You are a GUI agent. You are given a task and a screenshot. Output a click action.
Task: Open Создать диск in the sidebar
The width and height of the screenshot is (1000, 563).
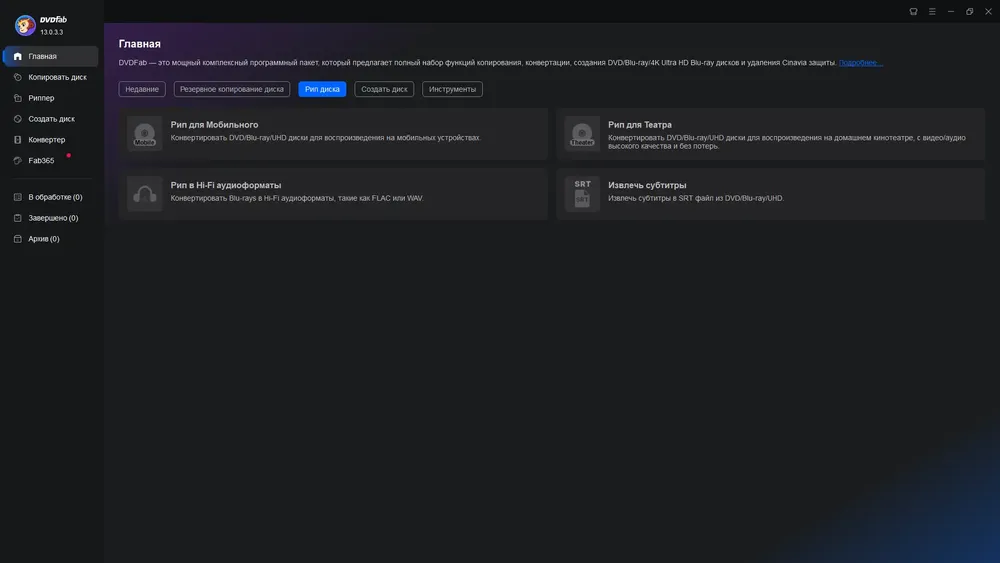coord(51,119)
